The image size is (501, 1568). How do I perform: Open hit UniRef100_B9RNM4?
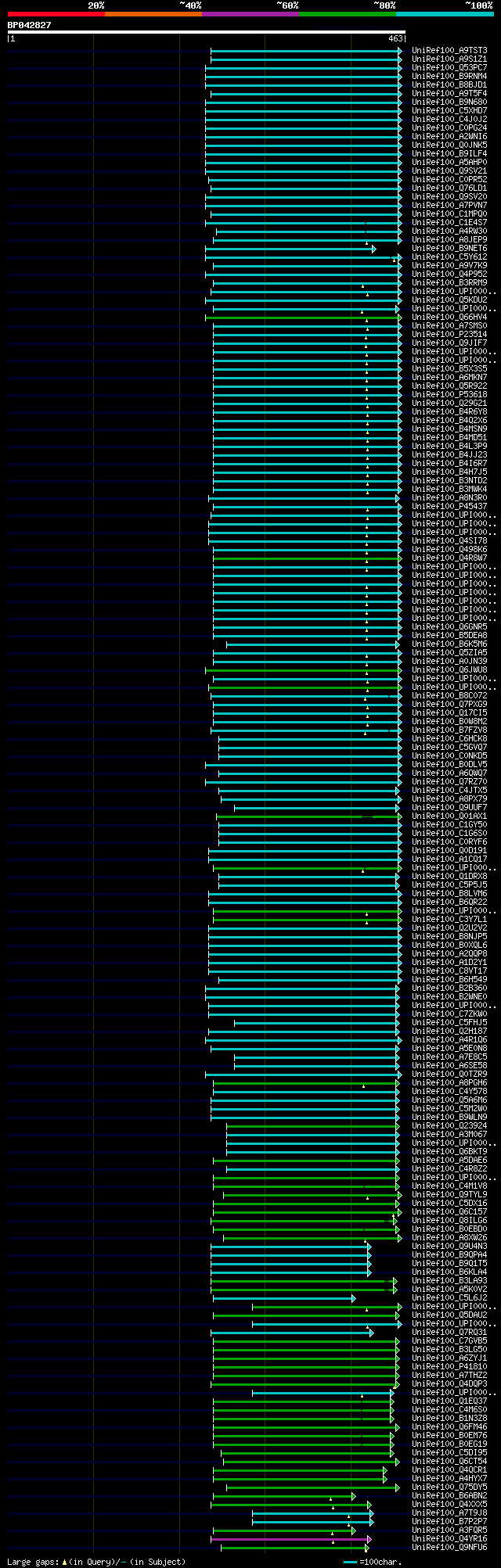coord(449,77)
